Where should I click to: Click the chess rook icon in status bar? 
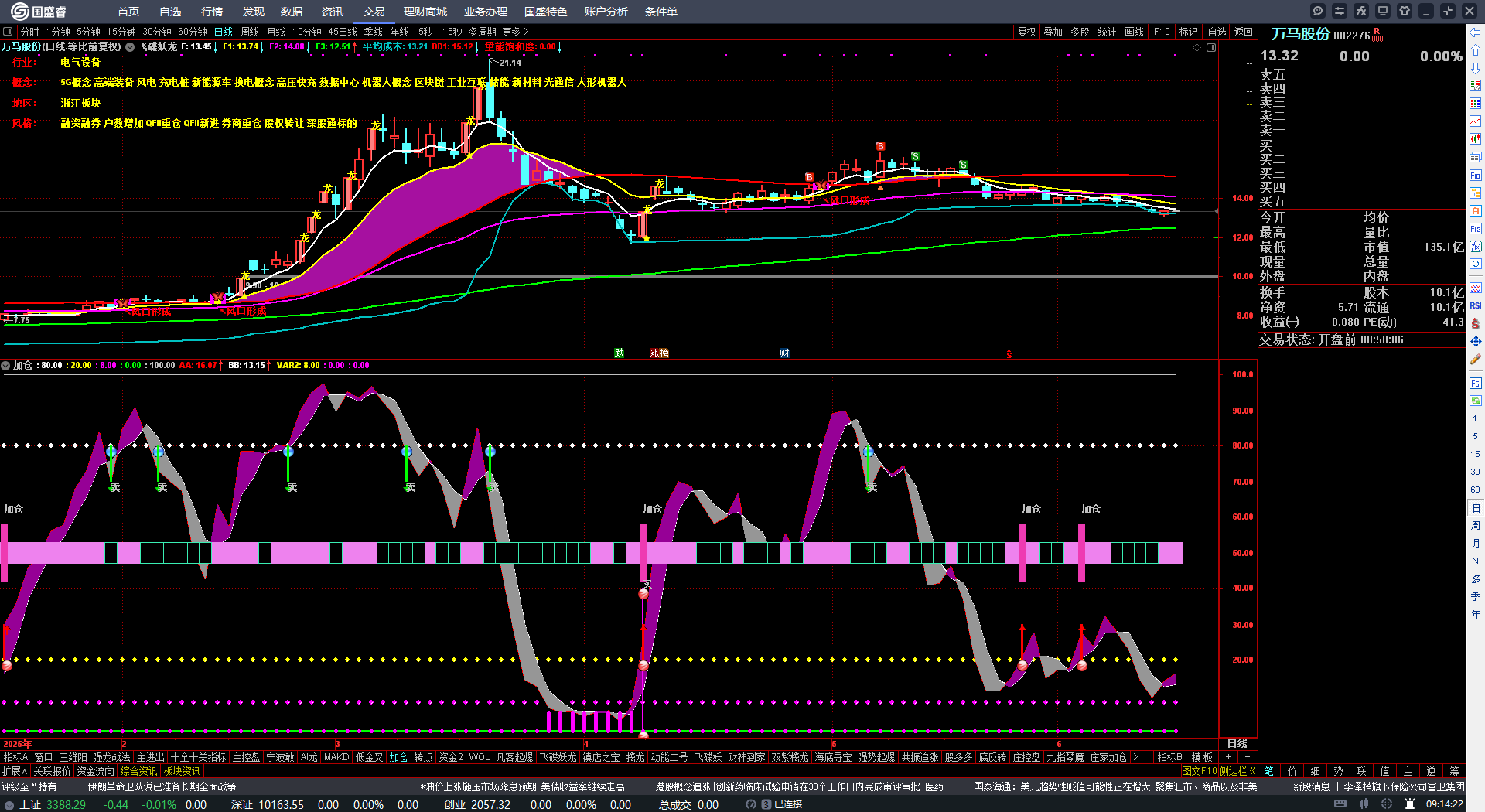pyautogui.click(x=1410, y=804)
